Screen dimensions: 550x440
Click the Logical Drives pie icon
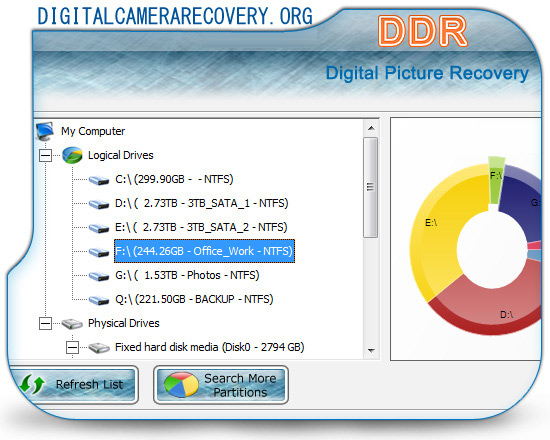click(72, 155)
